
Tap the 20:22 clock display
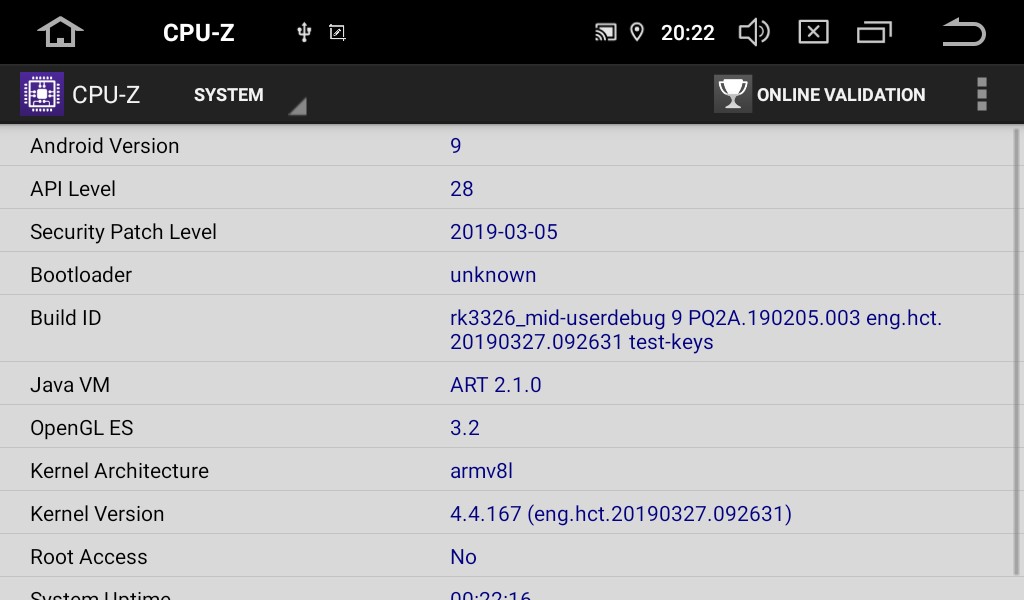click(x=688, y=33)
